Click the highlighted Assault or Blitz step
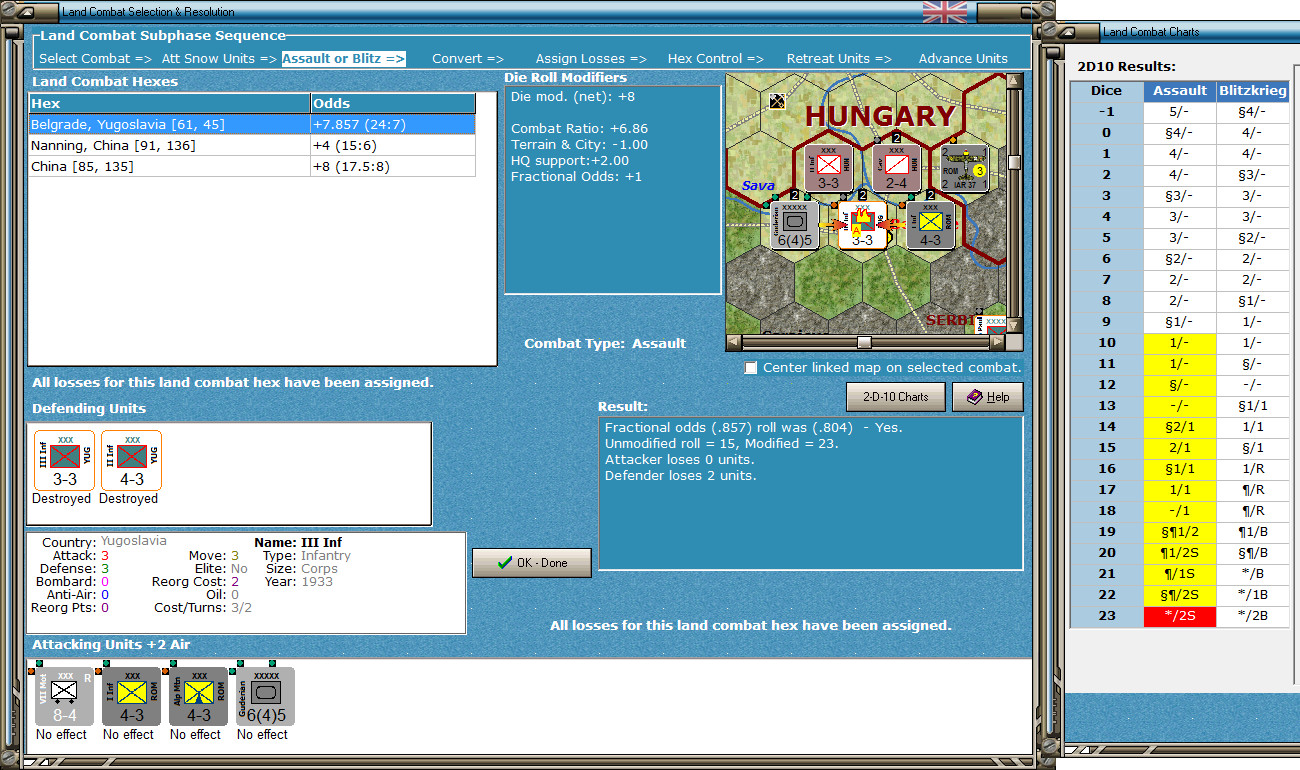Screen dimensions: 1300x770 (344, 59)
